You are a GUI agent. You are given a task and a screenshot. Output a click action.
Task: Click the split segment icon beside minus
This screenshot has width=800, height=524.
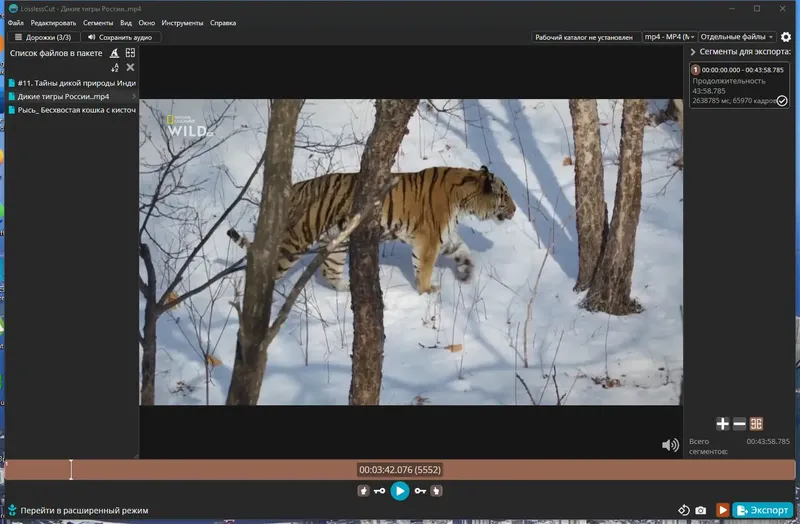(x=757, y=424)
